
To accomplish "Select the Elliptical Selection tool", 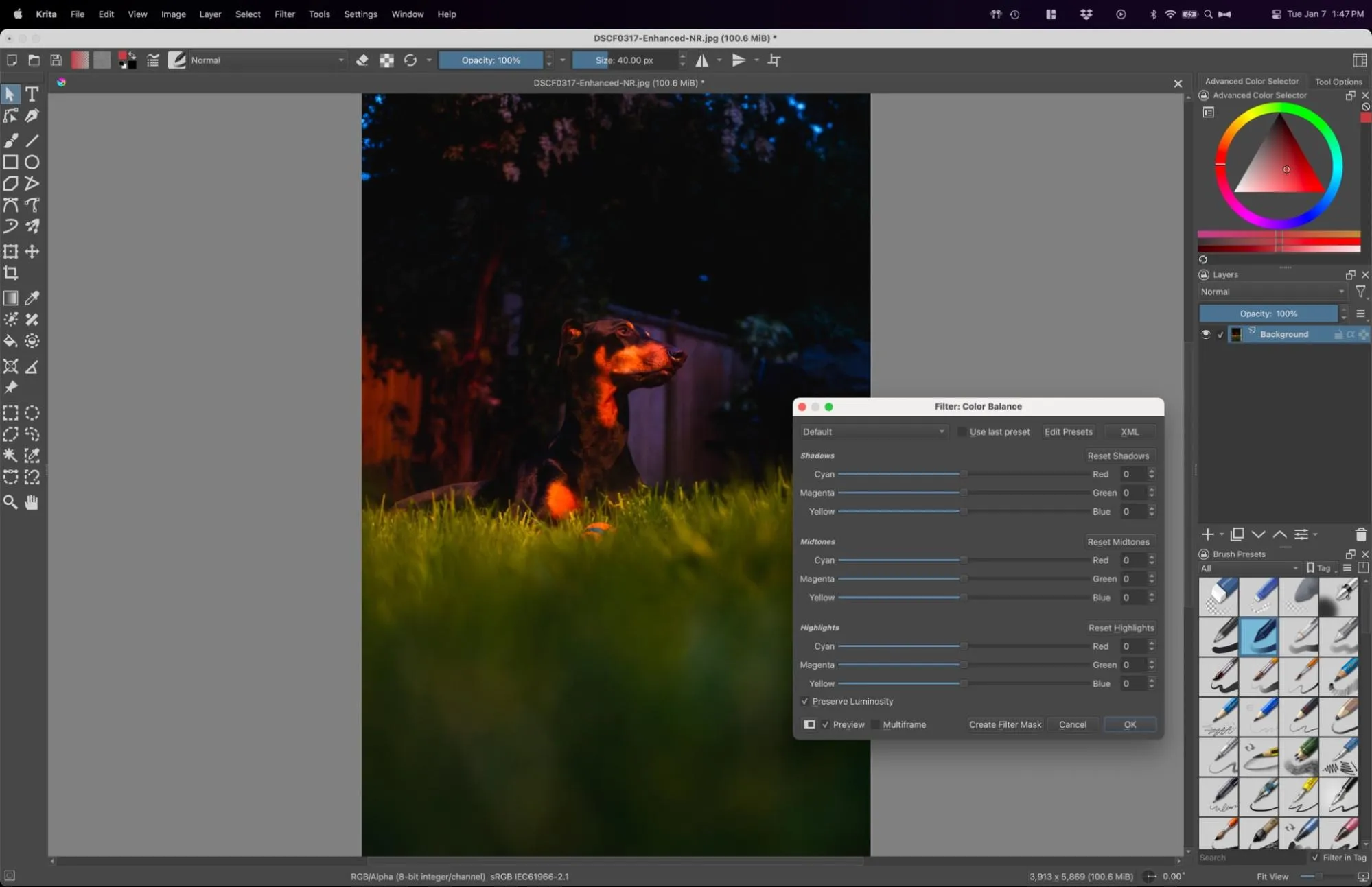I will 32,413.
